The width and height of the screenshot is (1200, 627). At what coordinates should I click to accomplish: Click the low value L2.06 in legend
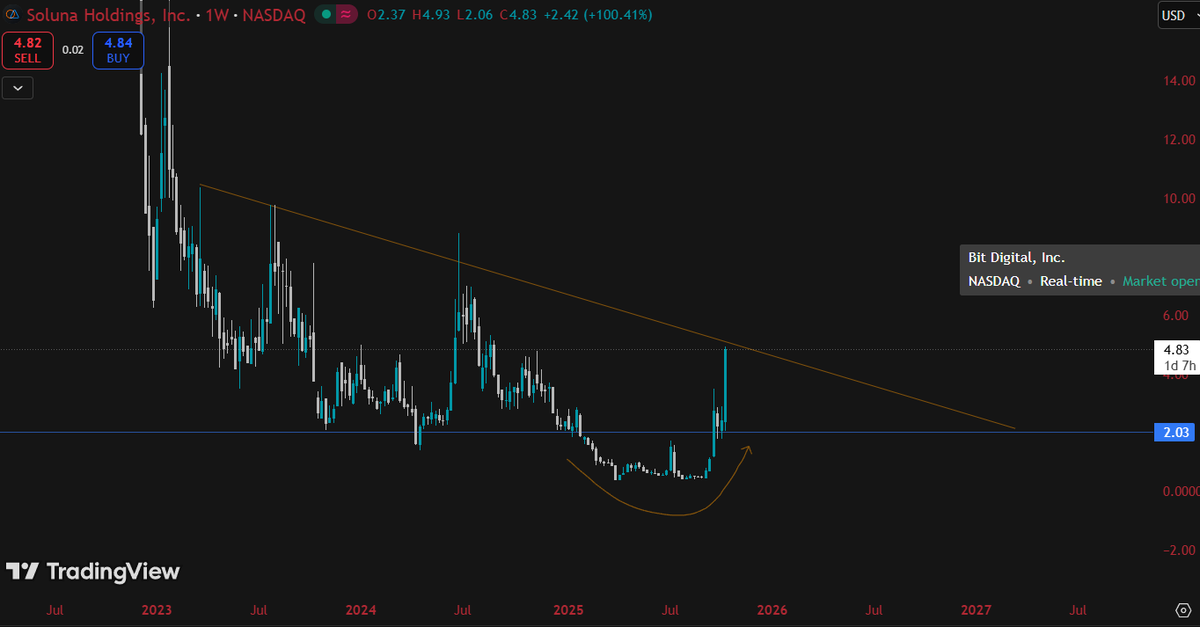click(x=474, y=15)
